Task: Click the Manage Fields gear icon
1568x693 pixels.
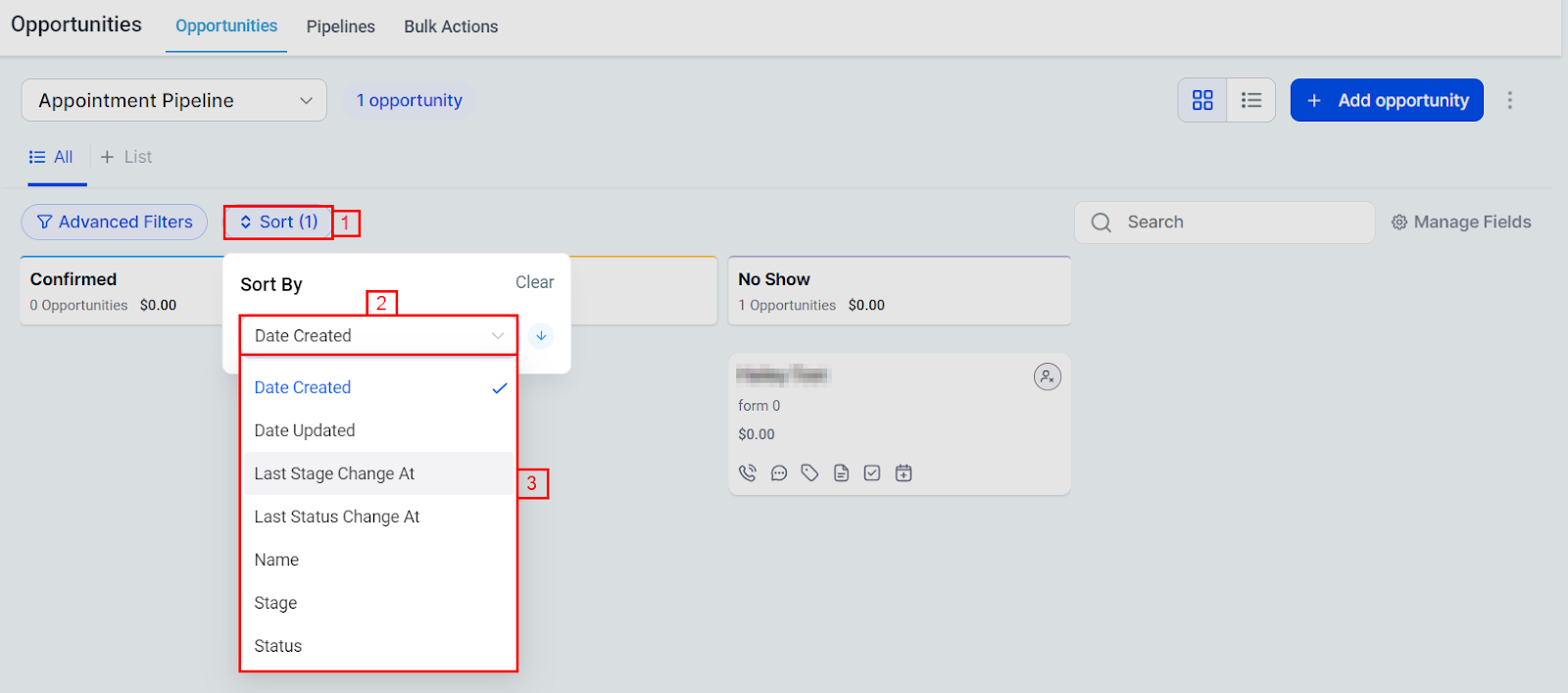Action: click(x=1399, y=223)
